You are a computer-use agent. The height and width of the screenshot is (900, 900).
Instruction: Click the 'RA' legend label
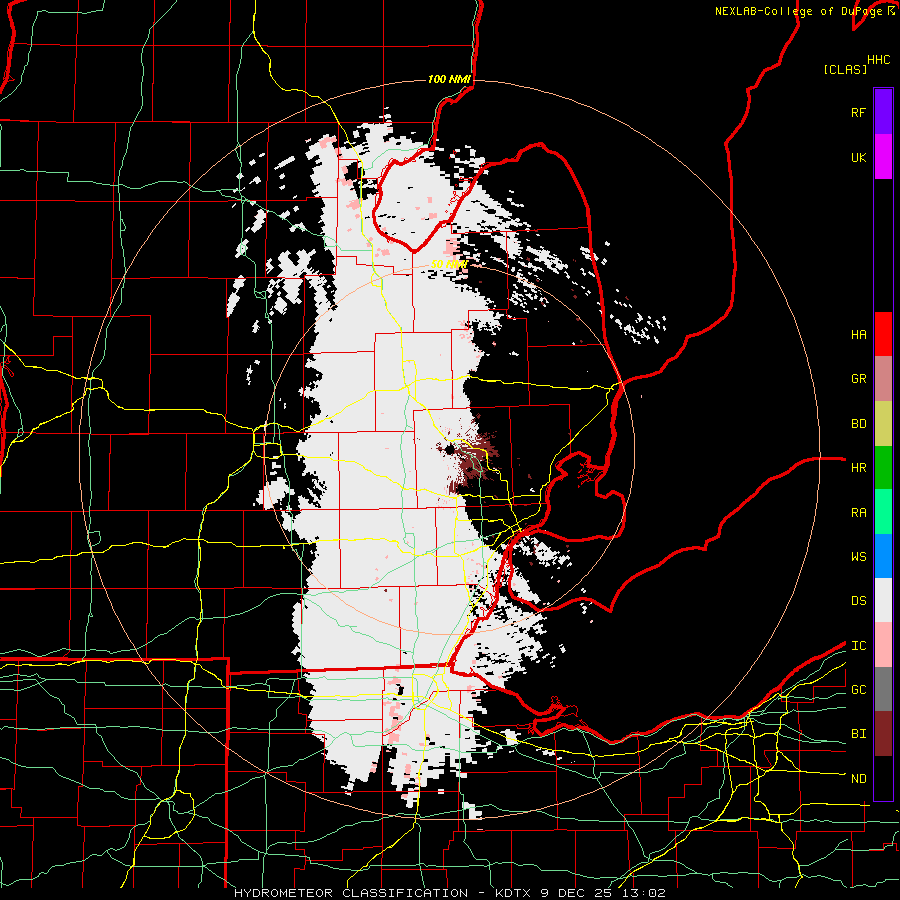(858, 513)
